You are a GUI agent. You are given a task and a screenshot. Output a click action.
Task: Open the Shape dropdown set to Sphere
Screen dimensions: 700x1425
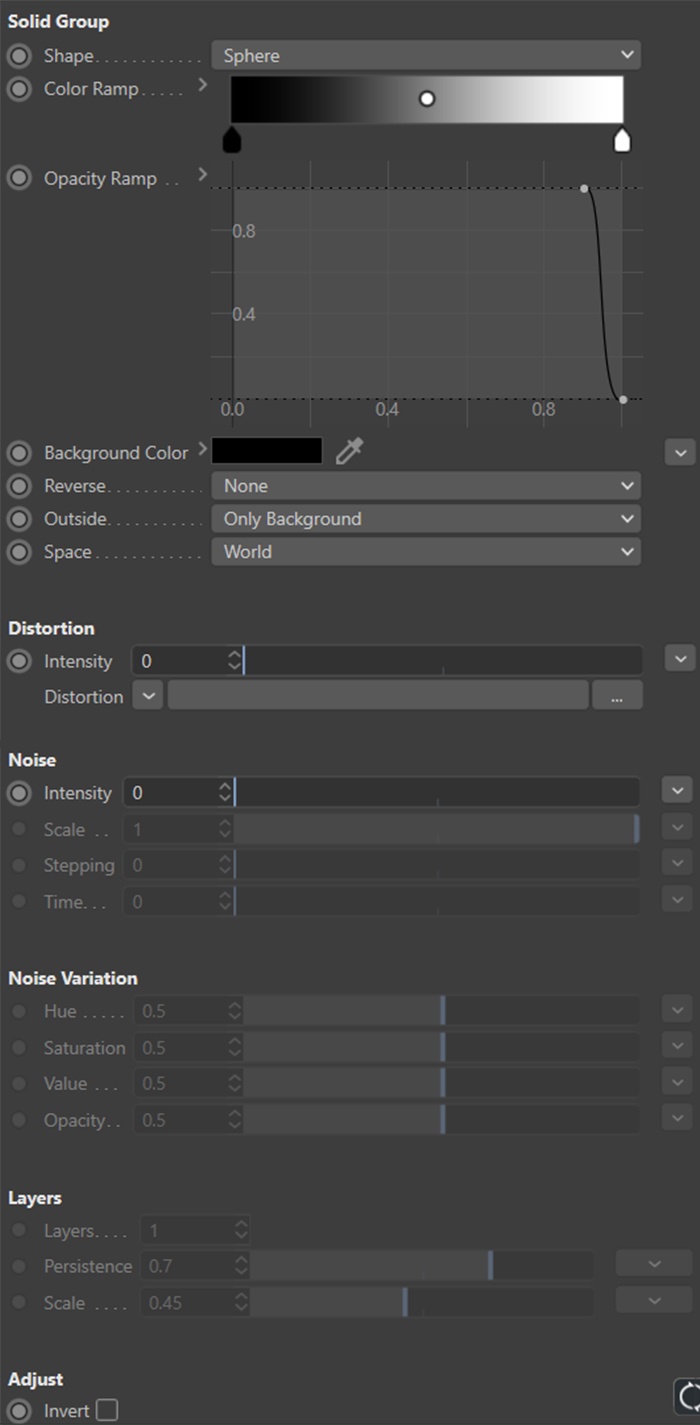coord(425,56)
